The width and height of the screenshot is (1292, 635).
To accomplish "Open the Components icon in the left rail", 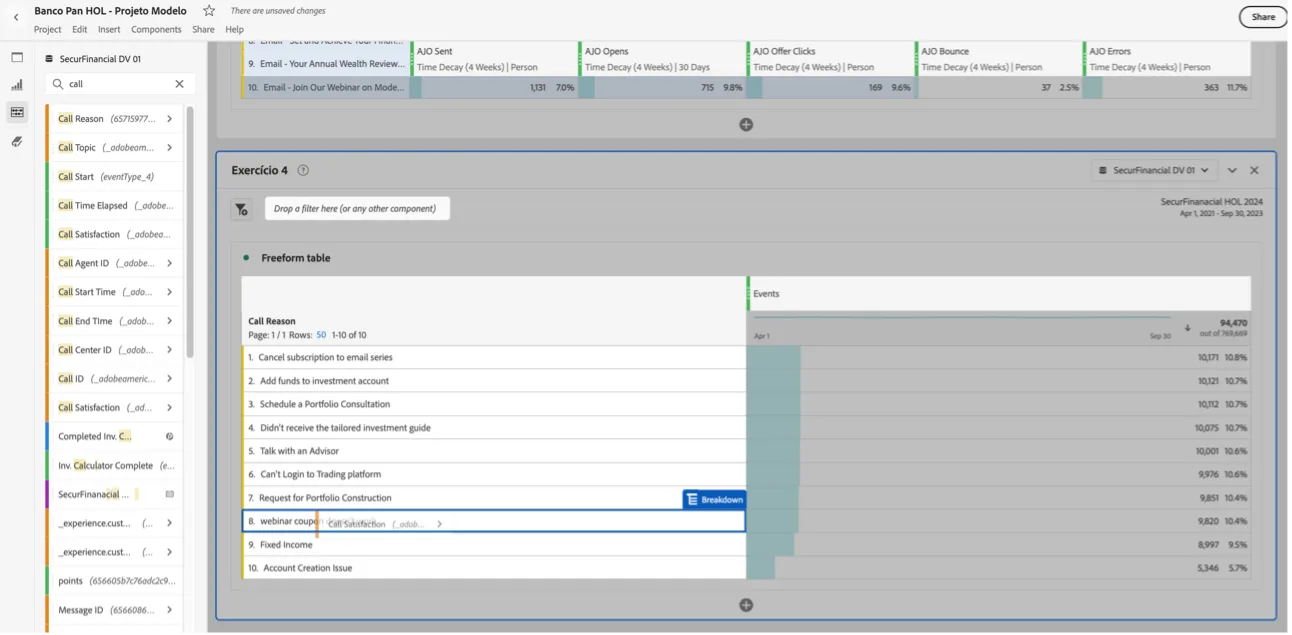I will pos(17,112).
